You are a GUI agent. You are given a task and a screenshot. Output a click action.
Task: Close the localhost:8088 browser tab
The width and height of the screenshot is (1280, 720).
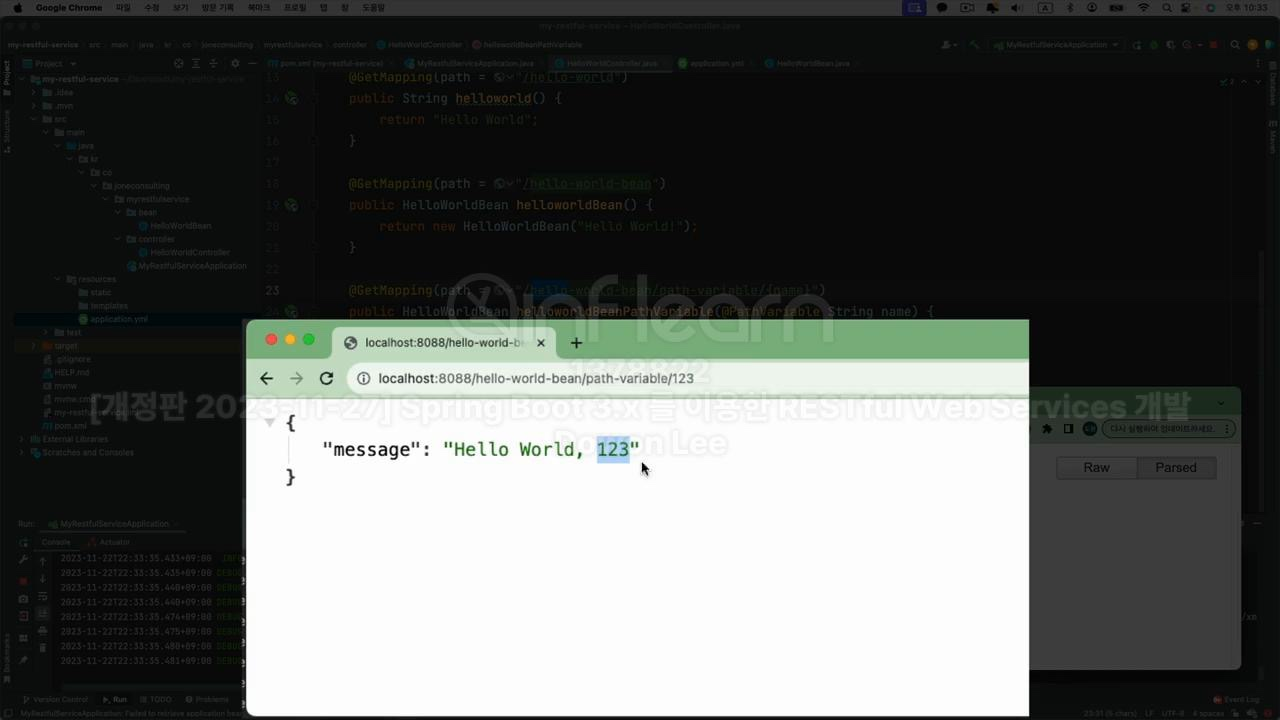[541, 343]
